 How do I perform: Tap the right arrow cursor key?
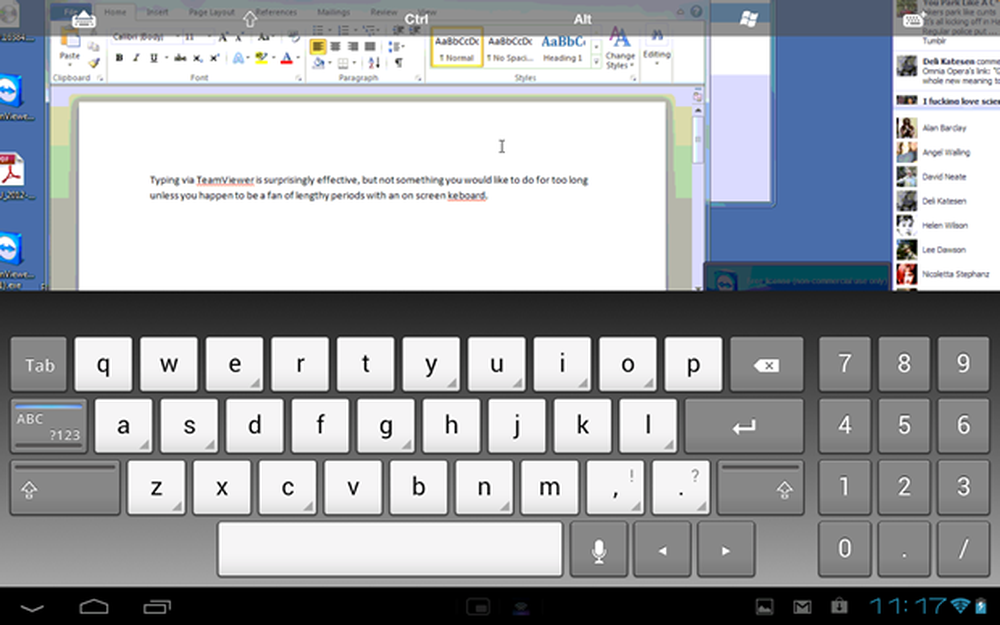(726, 550)
